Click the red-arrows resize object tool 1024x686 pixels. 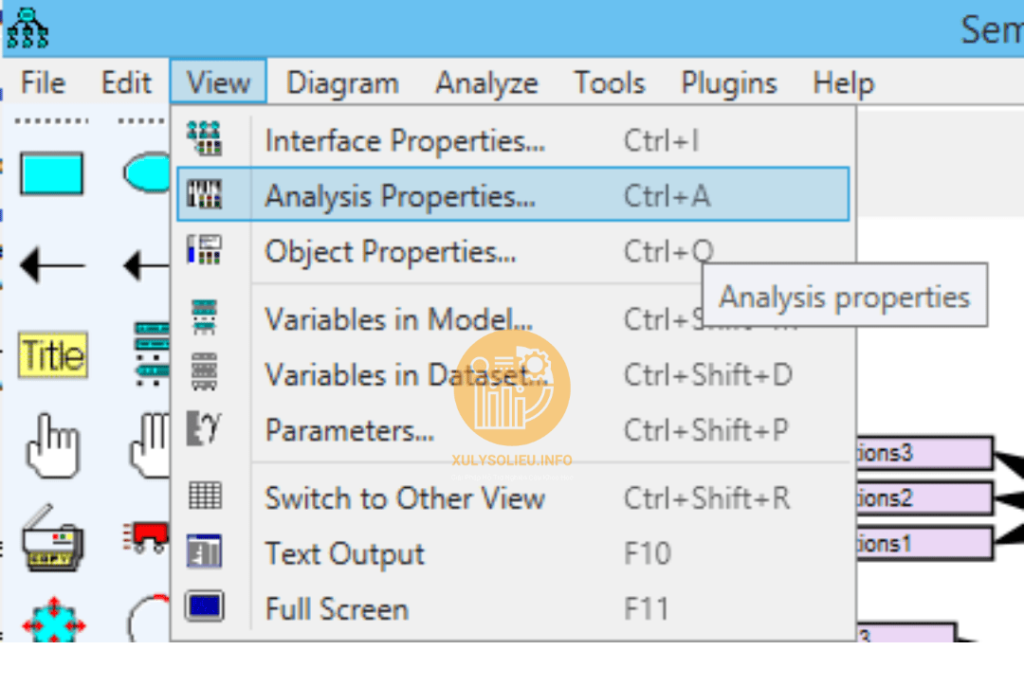53,621
